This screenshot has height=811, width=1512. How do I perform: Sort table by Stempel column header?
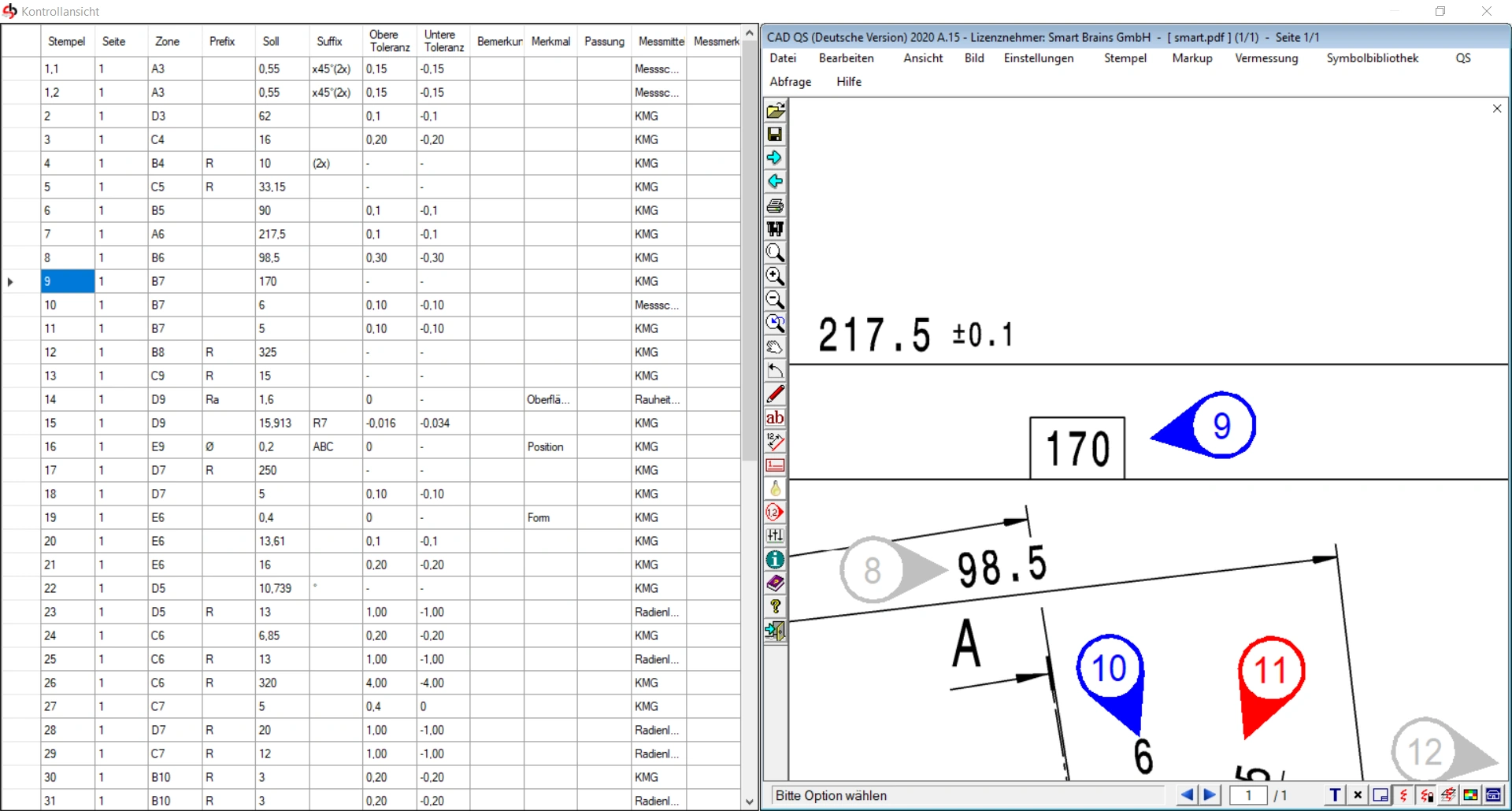click(67, 41)
